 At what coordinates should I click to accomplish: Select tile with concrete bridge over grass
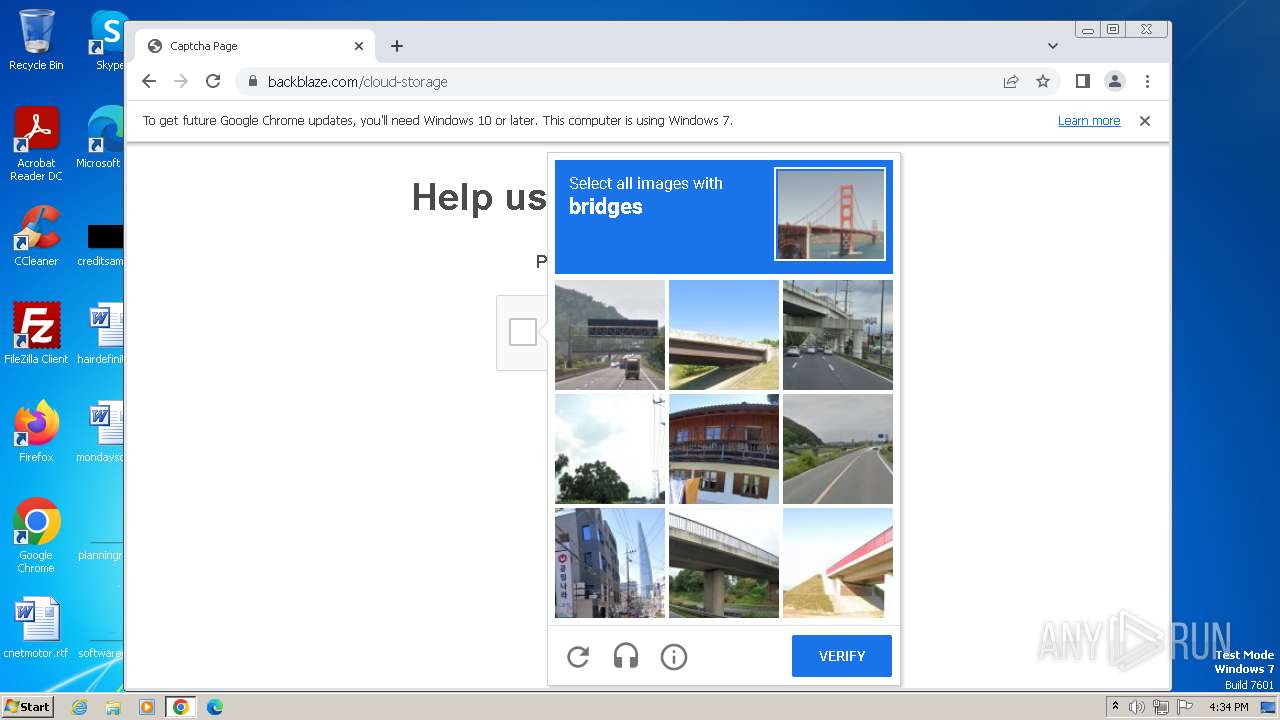(724, 335)
